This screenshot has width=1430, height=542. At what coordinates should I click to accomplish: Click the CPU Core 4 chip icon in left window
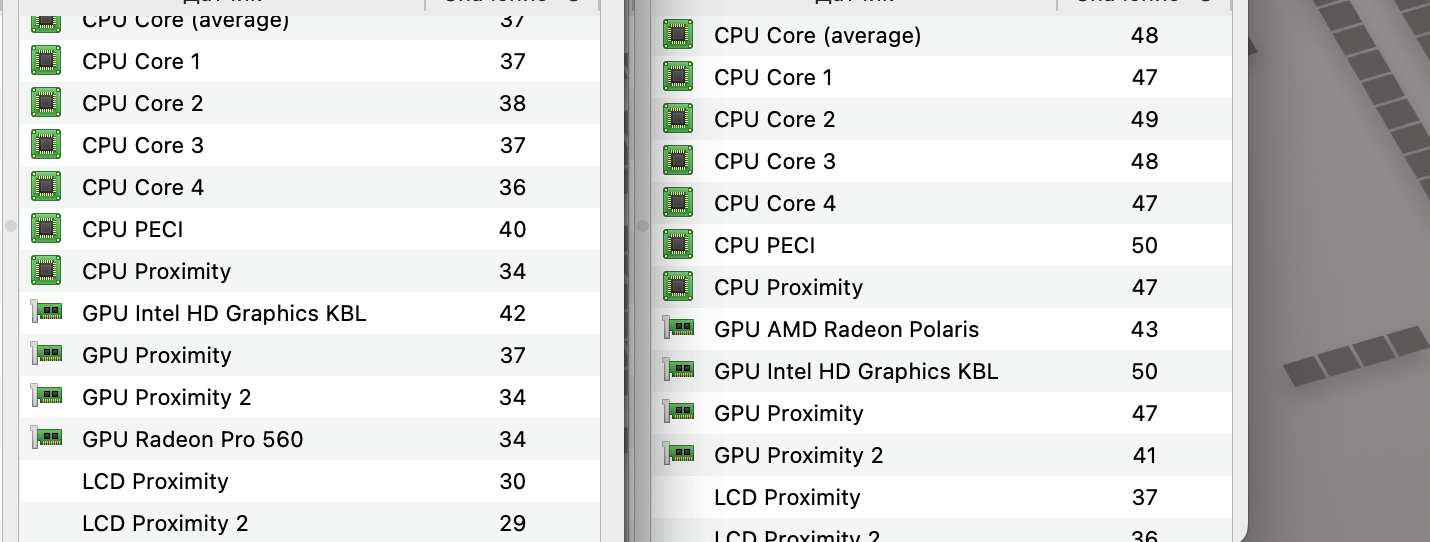[x=46, y=187]
